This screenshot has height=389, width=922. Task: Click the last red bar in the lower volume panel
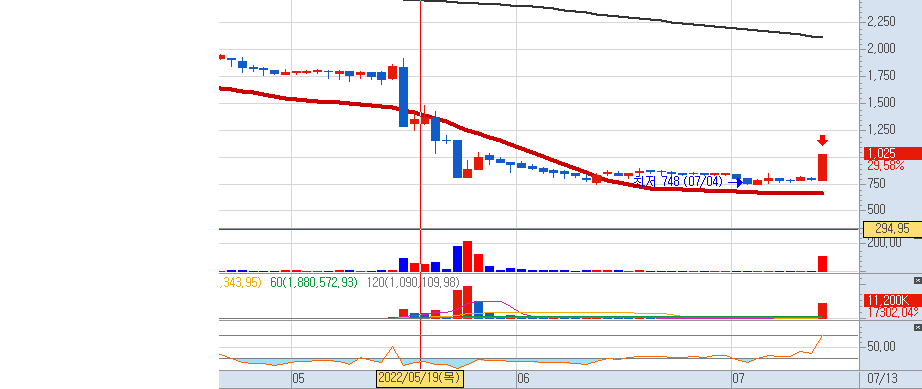point(823,311)
